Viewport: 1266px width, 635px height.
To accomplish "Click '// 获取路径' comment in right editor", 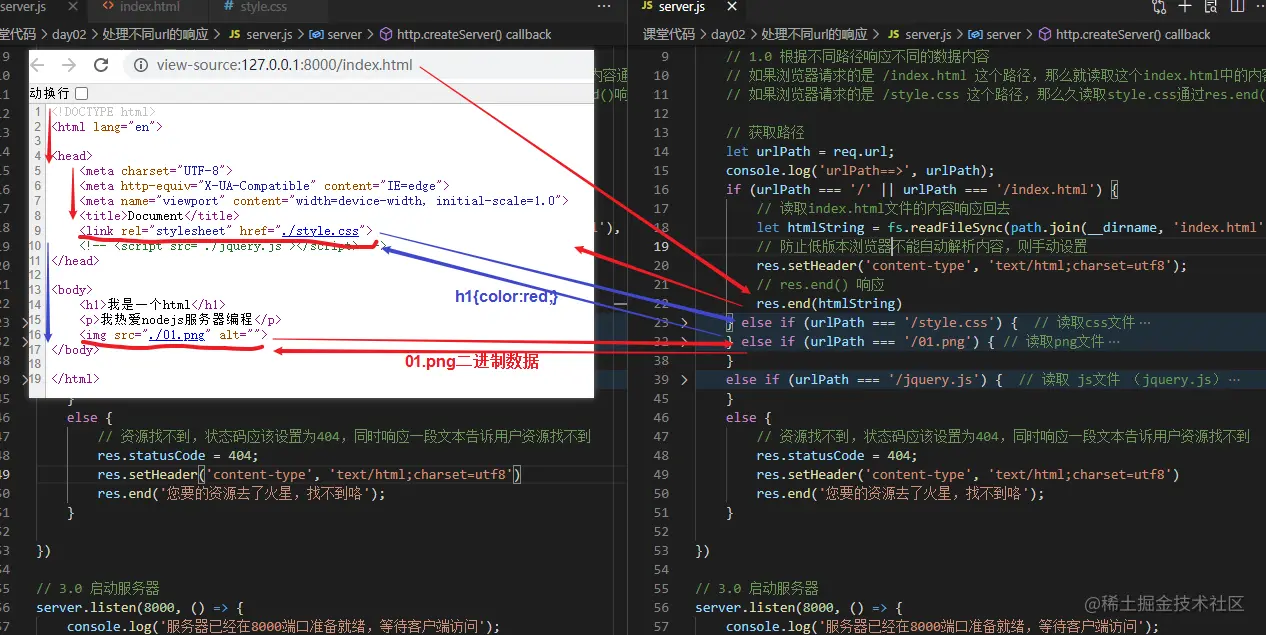I will pyautogui.click(x=765, y=133).
